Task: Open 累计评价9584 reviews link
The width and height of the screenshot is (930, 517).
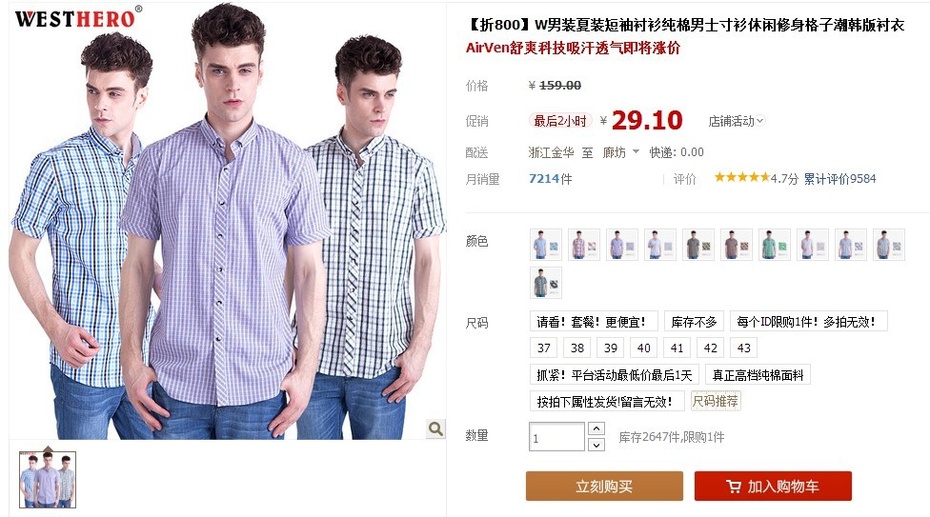Action: (840, 178)
